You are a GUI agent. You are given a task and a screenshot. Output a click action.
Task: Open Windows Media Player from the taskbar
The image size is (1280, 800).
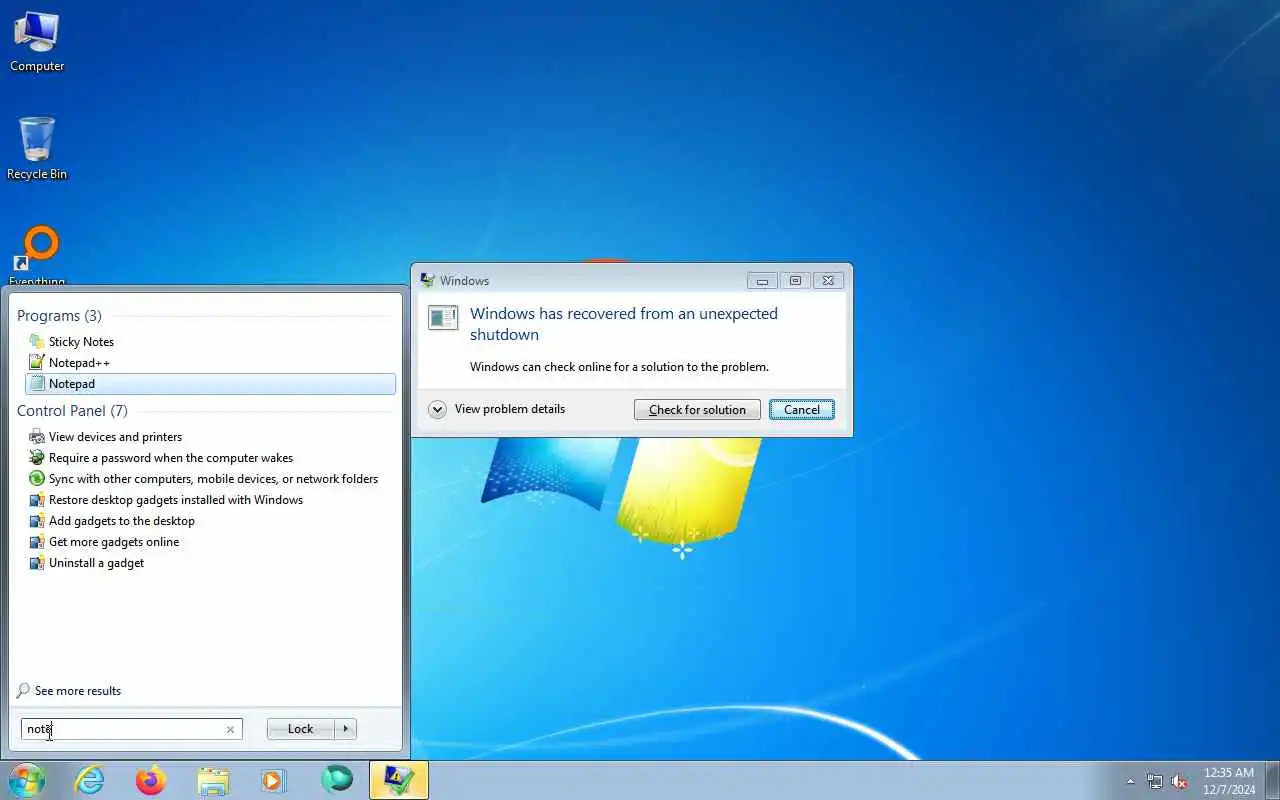(274, 780)
